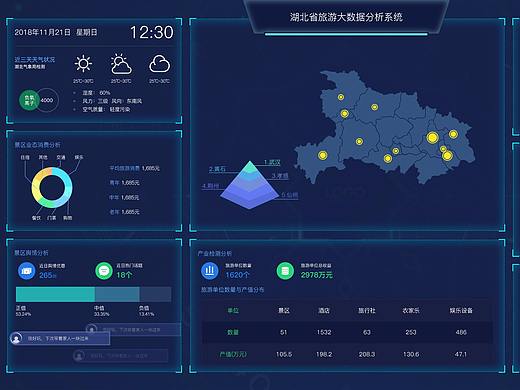Click the 老年 1,685元 line

pyautogui.click(x=125, y=212)
